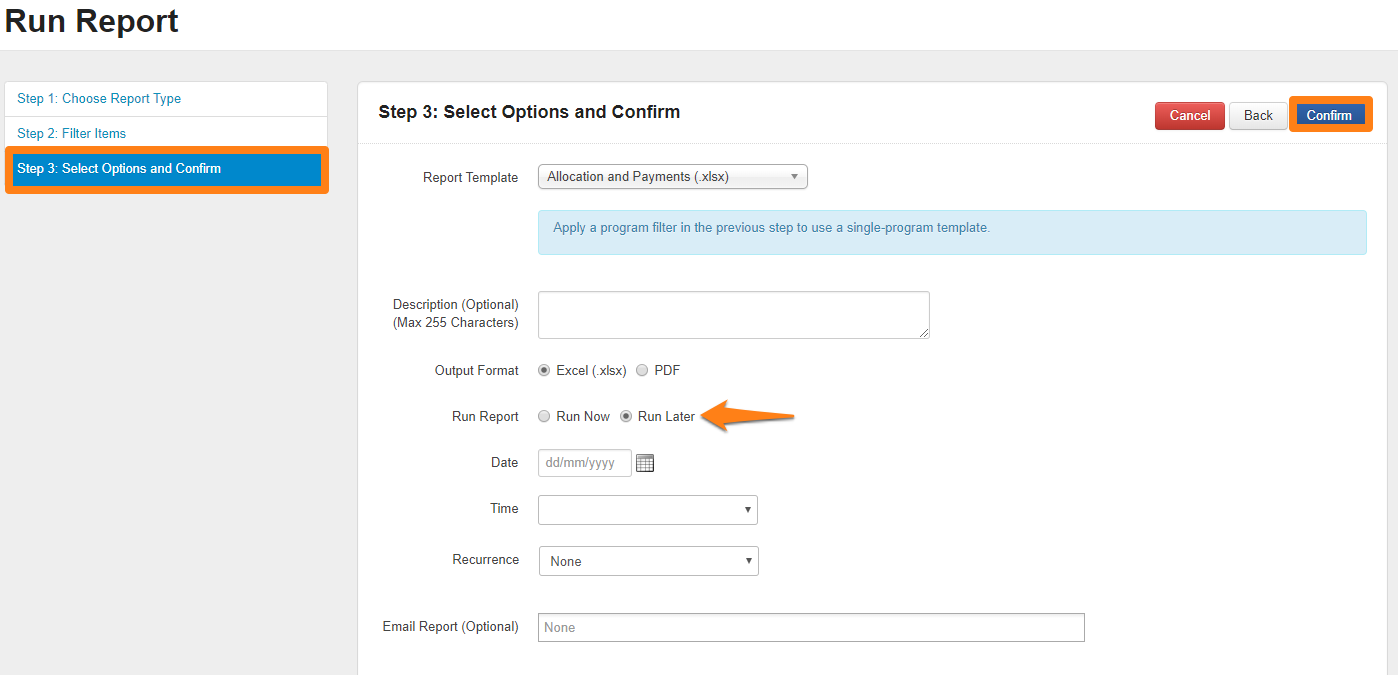Click the Description text area
This screenshot has width=1398, height=675.
[733, 315]
